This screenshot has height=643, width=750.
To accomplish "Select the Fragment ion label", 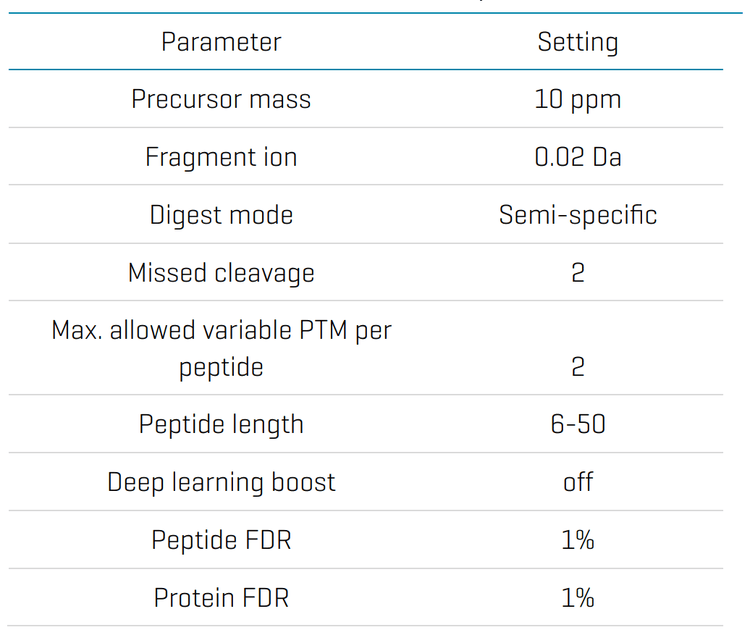I will (x=221, y=157).
